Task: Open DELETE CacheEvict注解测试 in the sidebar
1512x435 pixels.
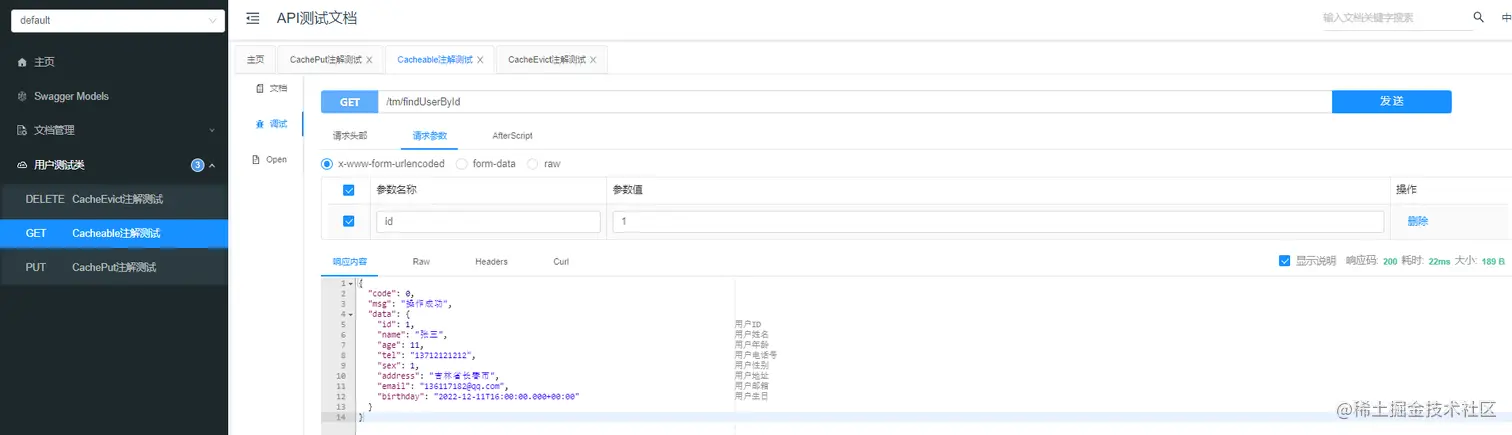Action: [x=114, y=199]
